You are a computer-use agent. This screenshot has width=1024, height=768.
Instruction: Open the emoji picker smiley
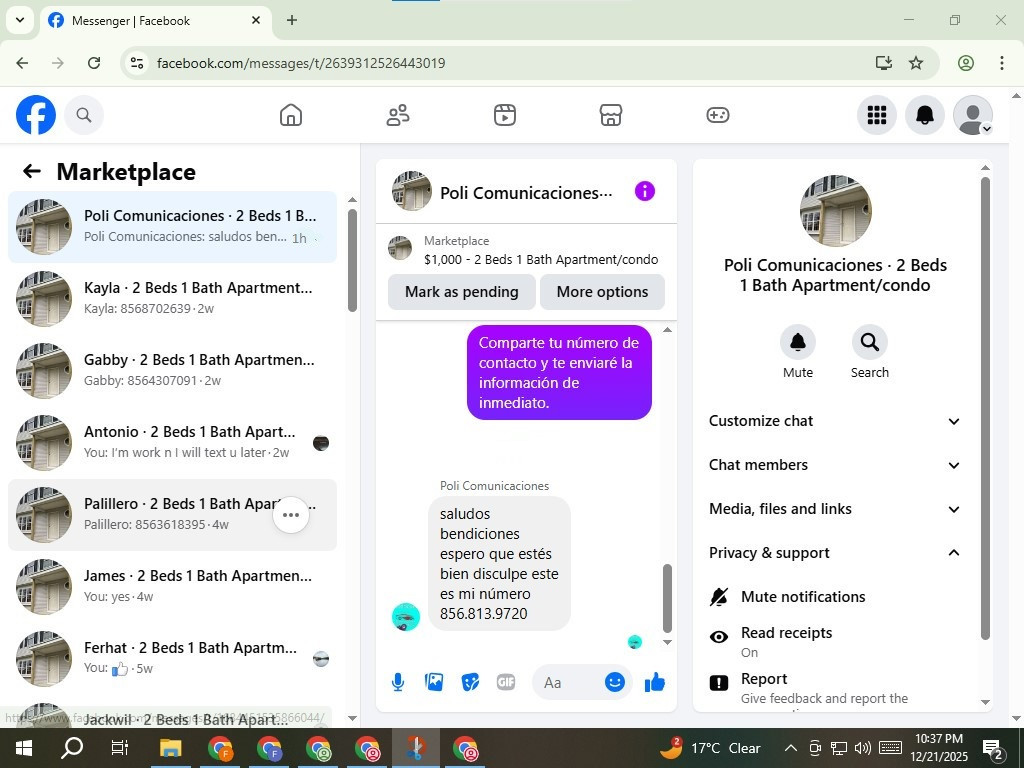click(615, 682)
